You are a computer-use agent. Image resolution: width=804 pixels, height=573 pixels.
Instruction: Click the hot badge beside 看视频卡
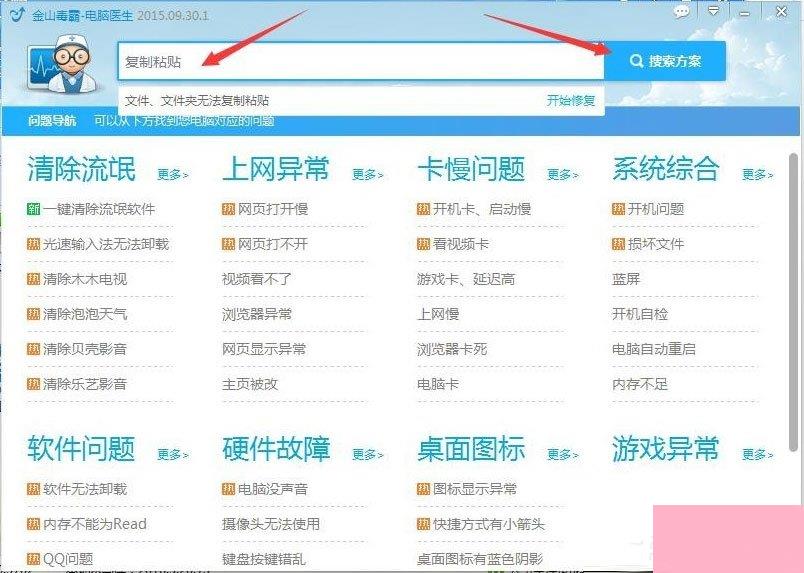coord(423,244)
